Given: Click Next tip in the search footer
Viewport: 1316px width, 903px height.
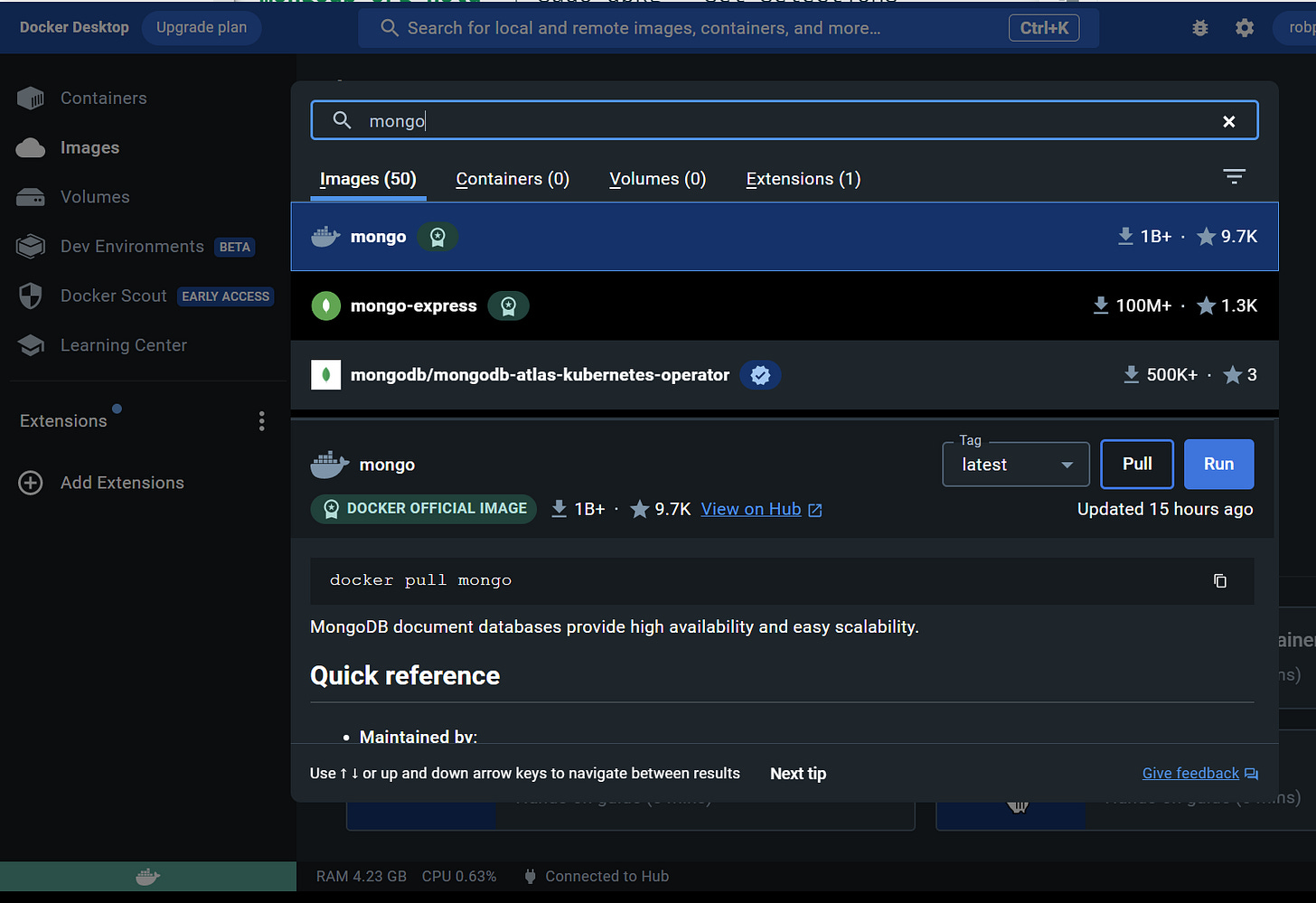Looking at the screenshot, I should click(798, 774).
